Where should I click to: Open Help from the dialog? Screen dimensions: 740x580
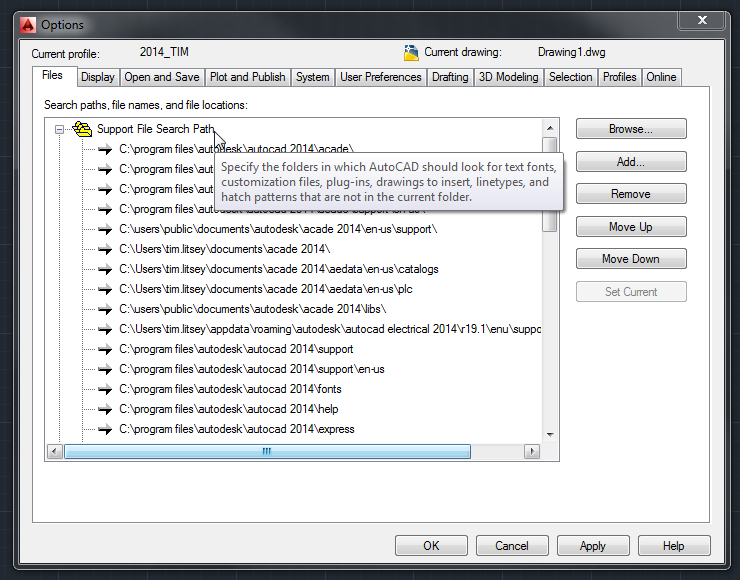coord(674,546)
